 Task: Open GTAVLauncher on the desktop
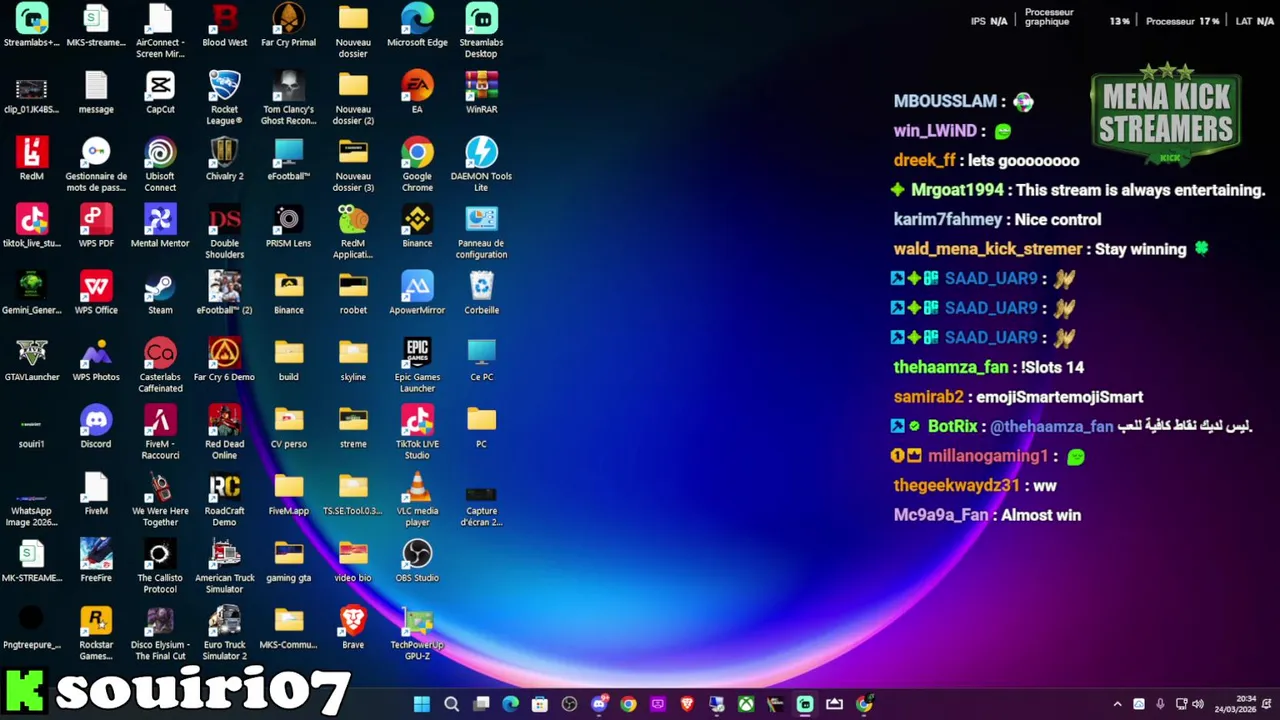coord(32,361)
